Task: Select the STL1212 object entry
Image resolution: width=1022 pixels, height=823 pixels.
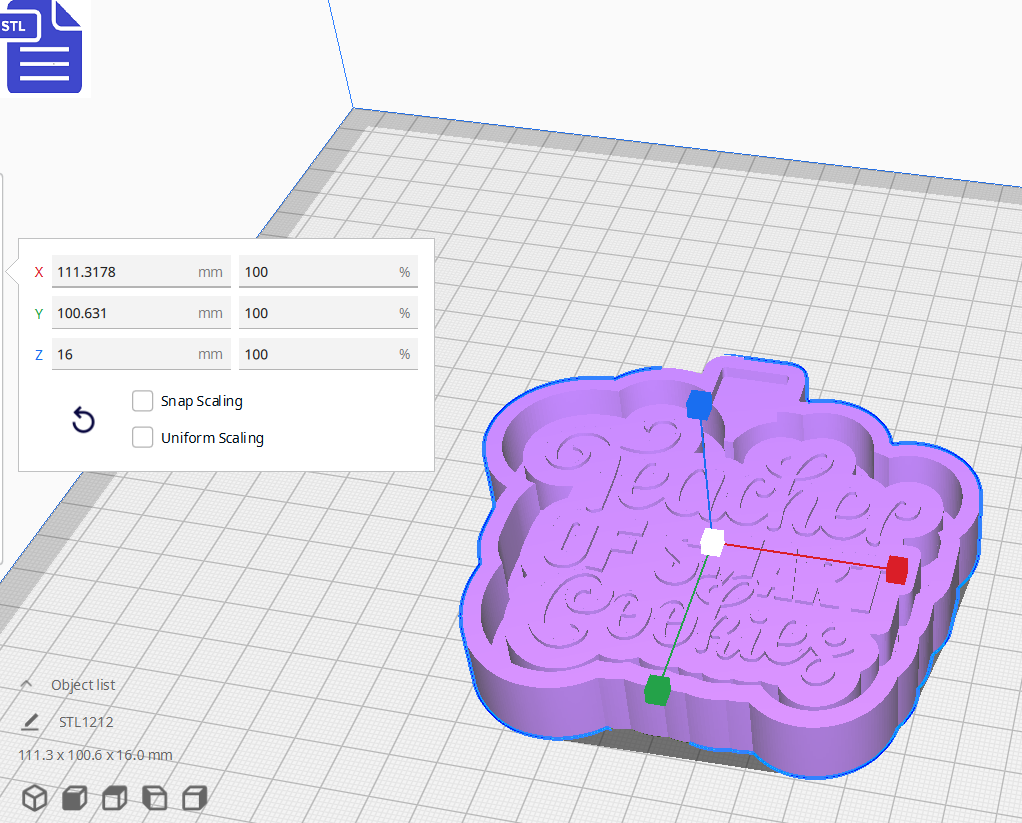Action: (88, 721)
